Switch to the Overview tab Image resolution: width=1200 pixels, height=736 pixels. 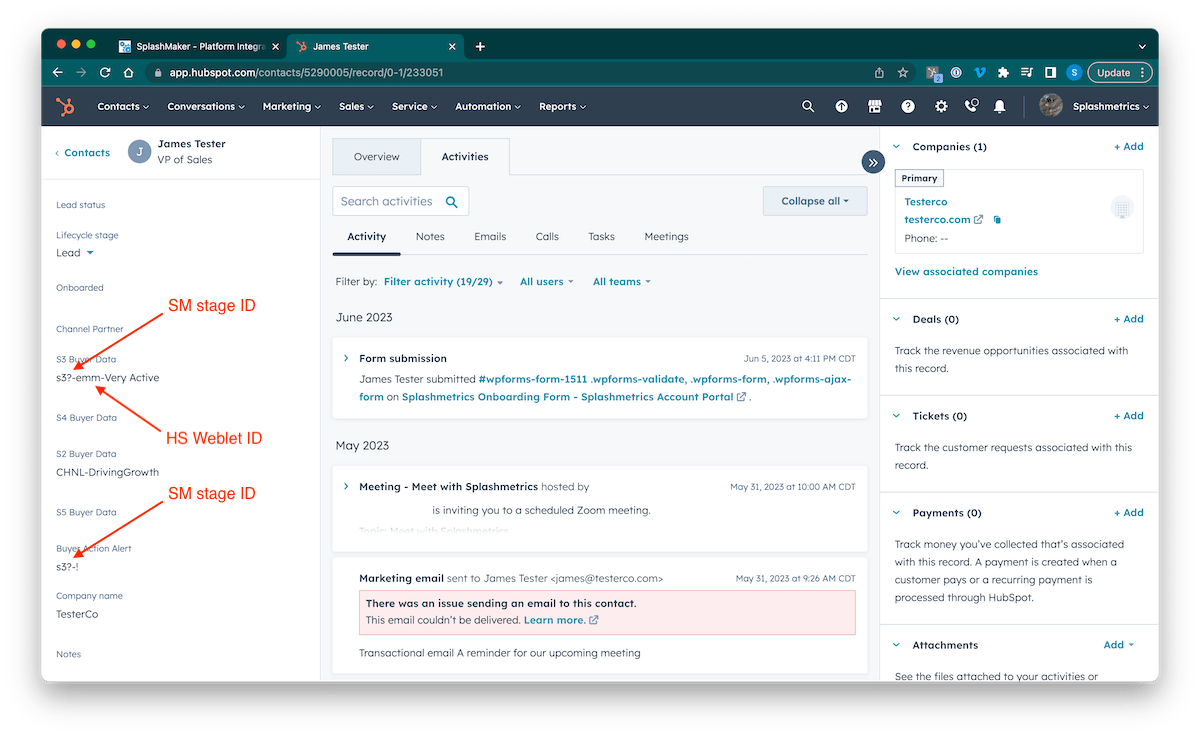coord(376,157)
